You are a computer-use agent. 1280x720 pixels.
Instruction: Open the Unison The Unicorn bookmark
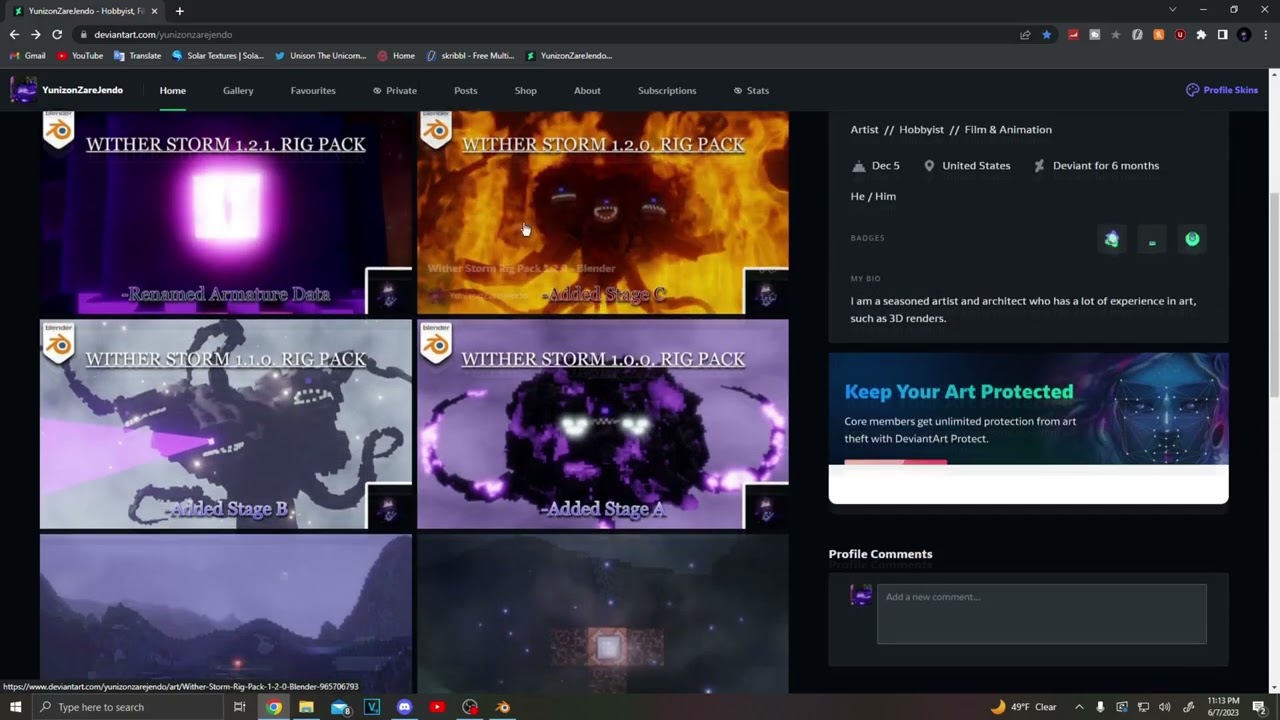[x=320, y=56]
